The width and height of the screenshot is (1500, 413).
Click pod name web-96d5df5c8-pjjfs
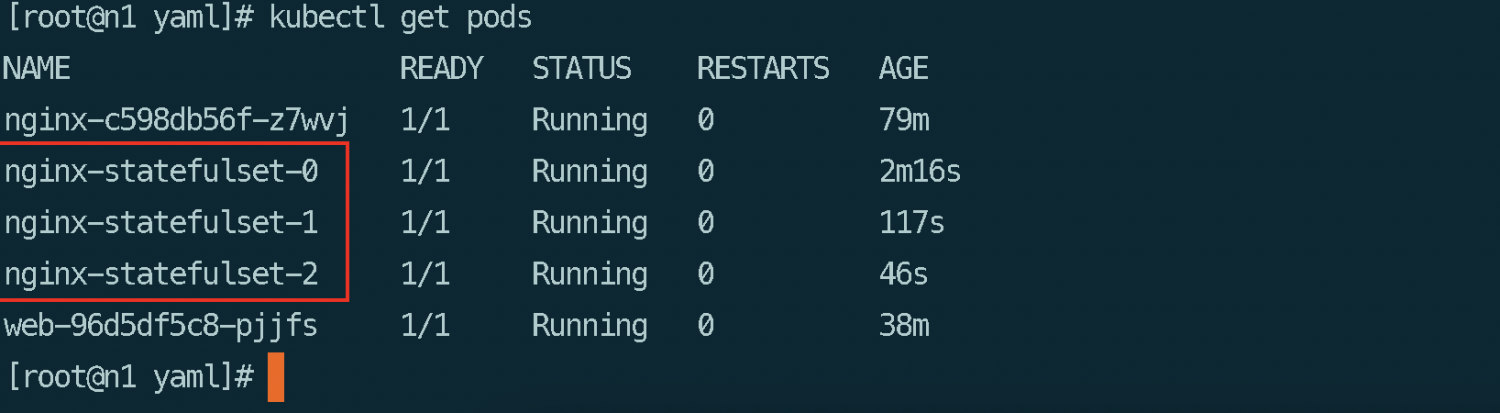[x=161, y=326]
